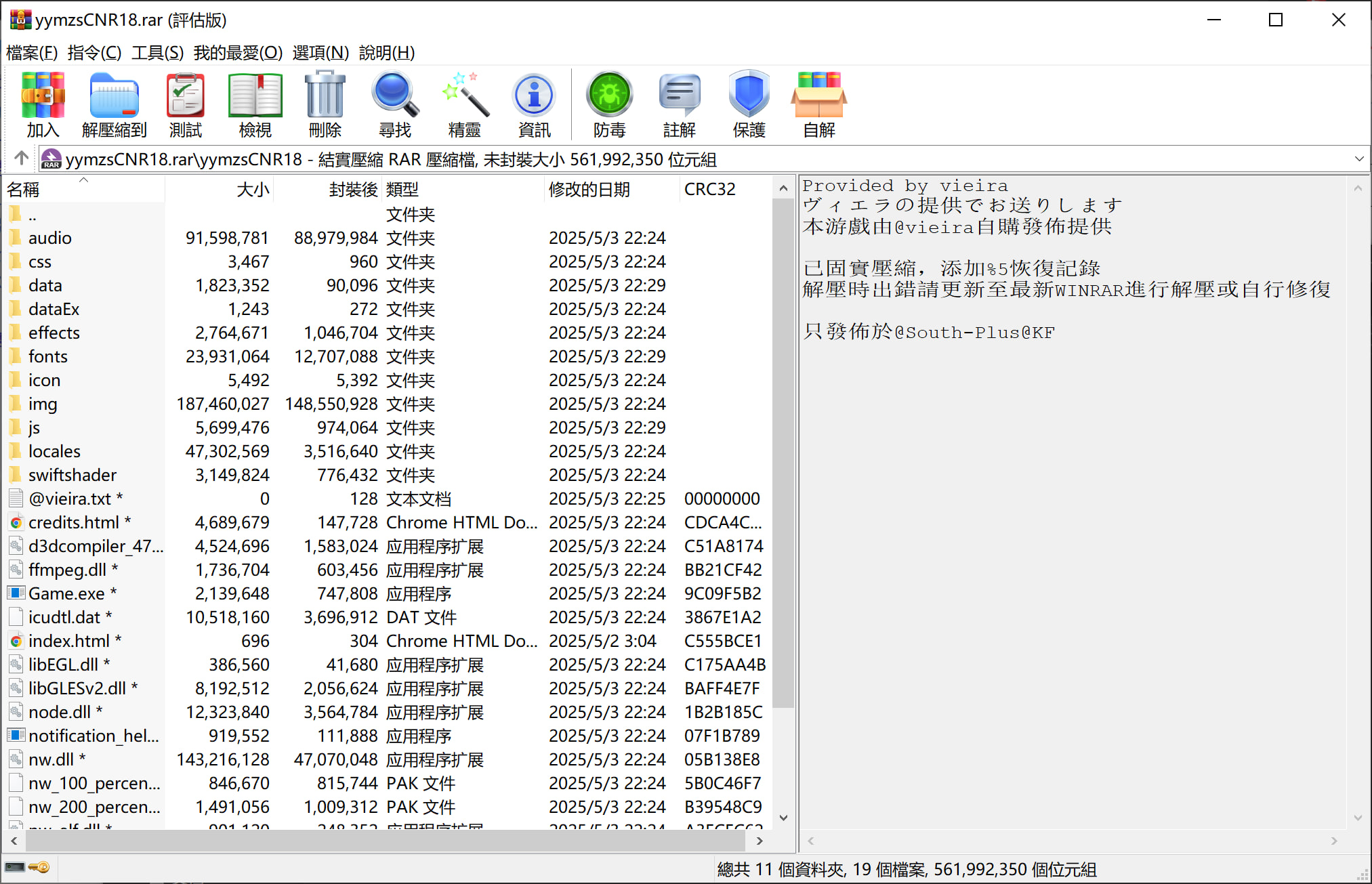Select the parent '..' folder row
Image resolution: width=1372 pixels, height=884 pixels.
(x=388, y=214)
